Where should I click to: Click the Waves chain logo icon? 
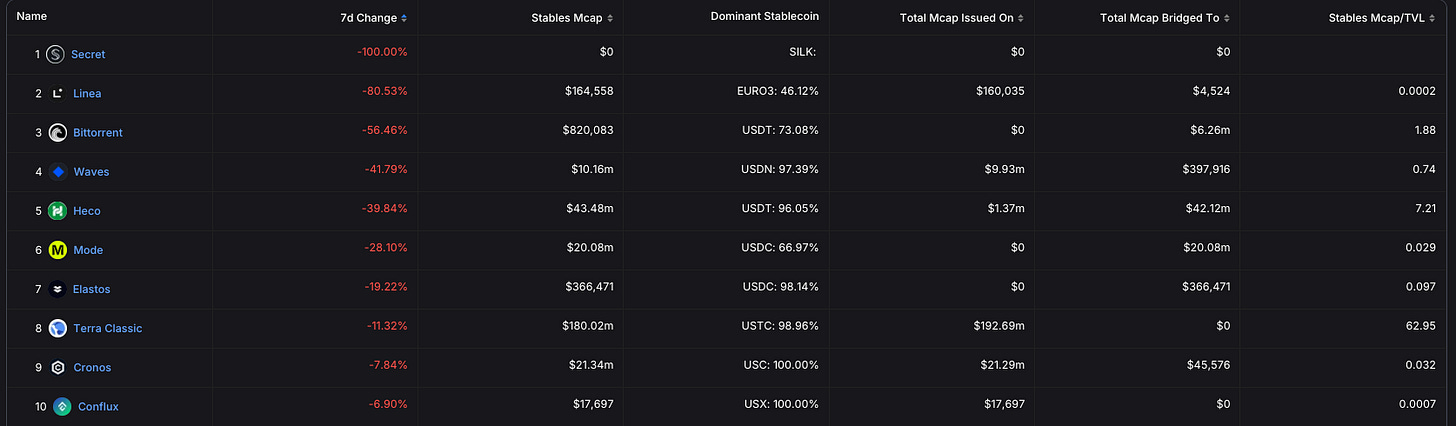58,172
